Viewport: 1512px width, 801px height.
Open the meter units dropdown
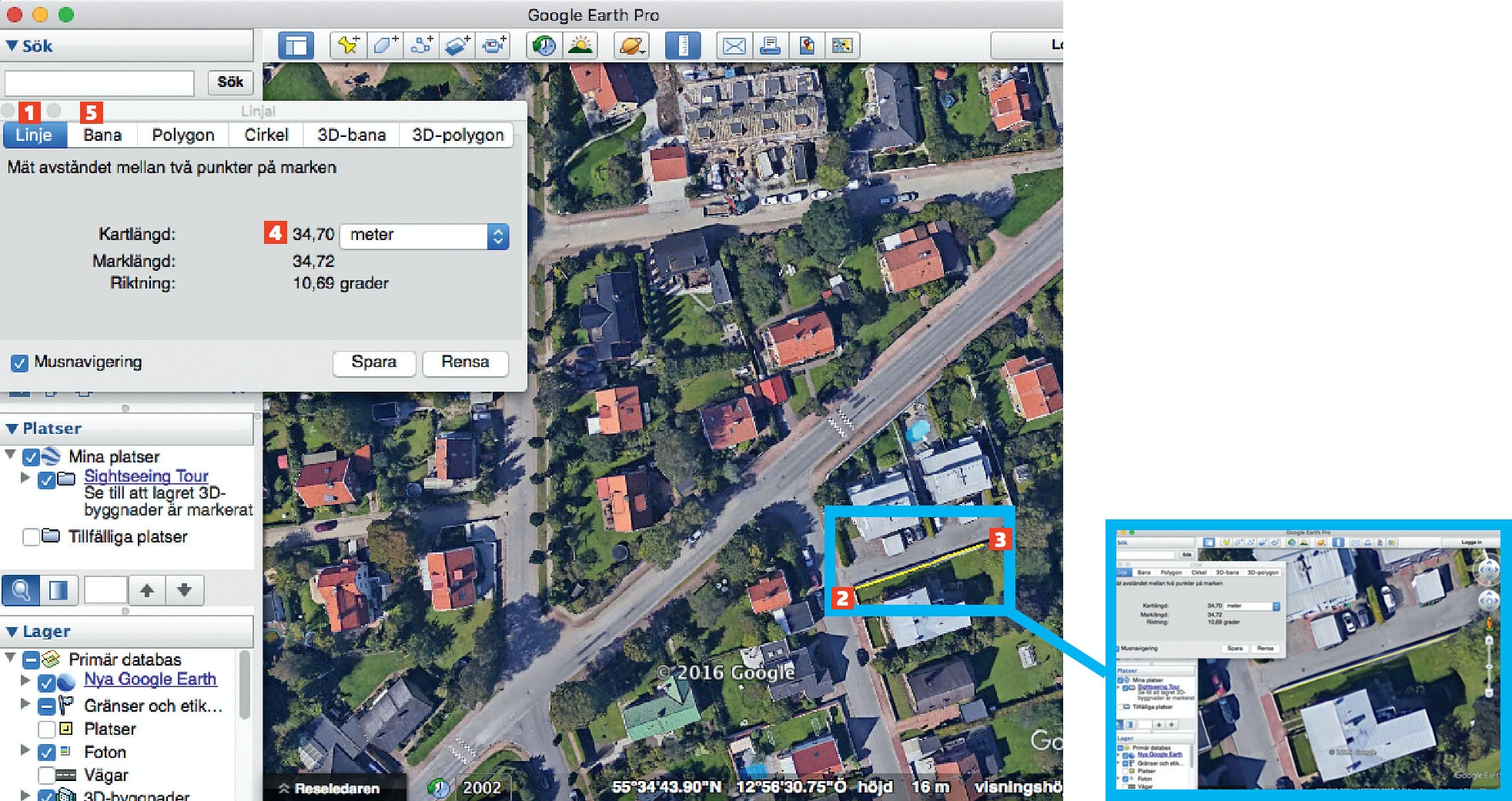(424, 235)
